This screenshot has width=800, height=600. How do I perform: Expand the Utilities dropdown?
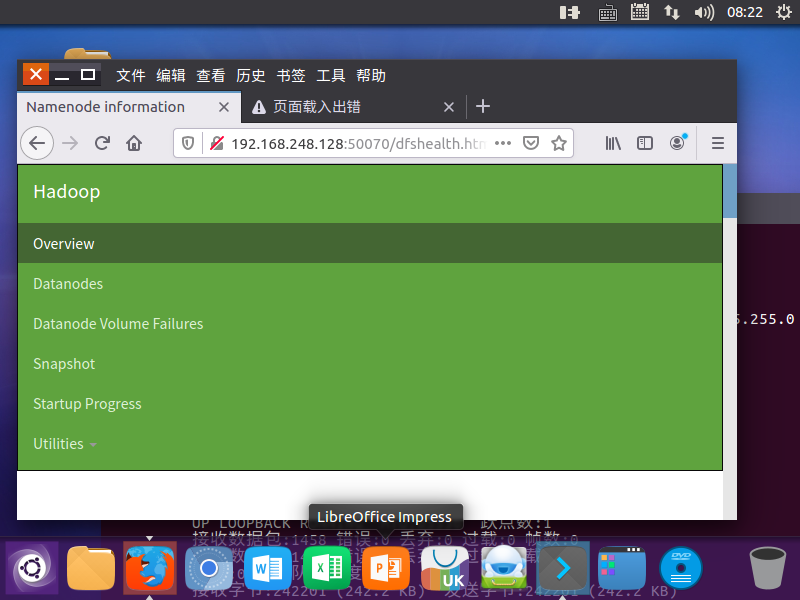coord(65,444)
